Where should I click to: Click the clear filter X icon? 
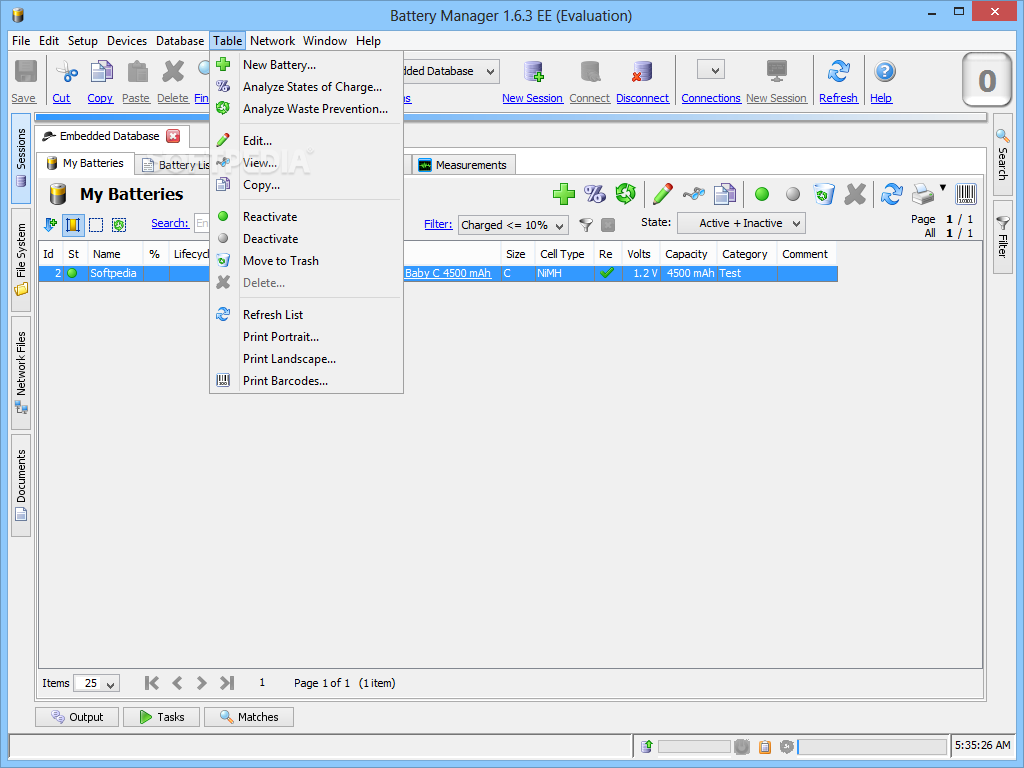(x=608, y=225)
